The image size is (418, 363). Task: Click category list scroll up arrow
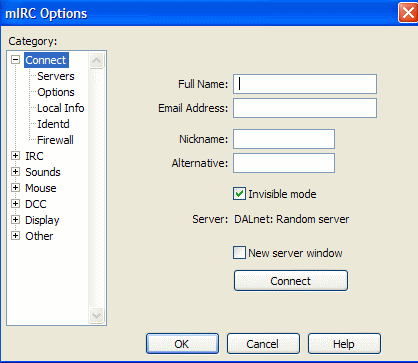click(x=97, y=60)
